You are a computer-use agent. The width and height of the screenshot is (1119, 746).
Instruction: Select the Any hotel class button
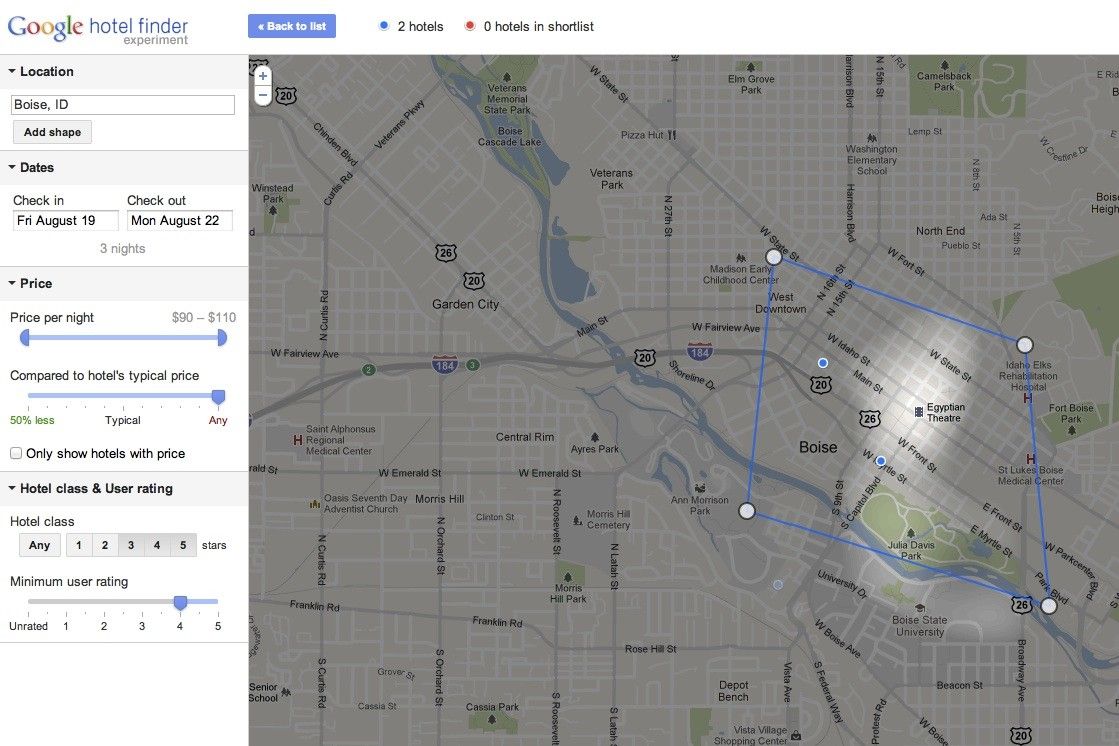[39, 545]
